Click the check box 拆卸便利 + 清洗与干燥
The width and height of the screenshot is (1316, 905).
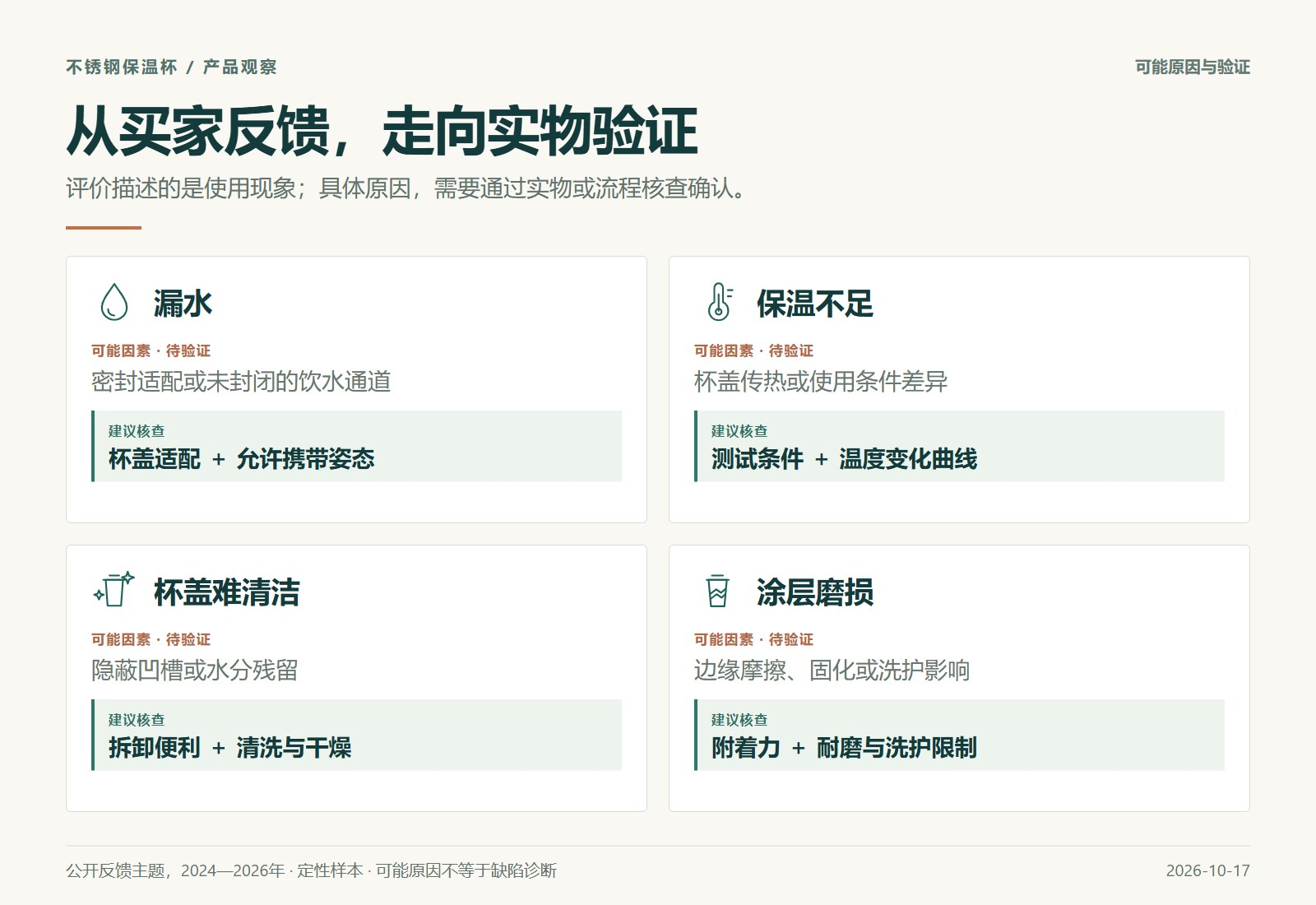coord(357,735)
